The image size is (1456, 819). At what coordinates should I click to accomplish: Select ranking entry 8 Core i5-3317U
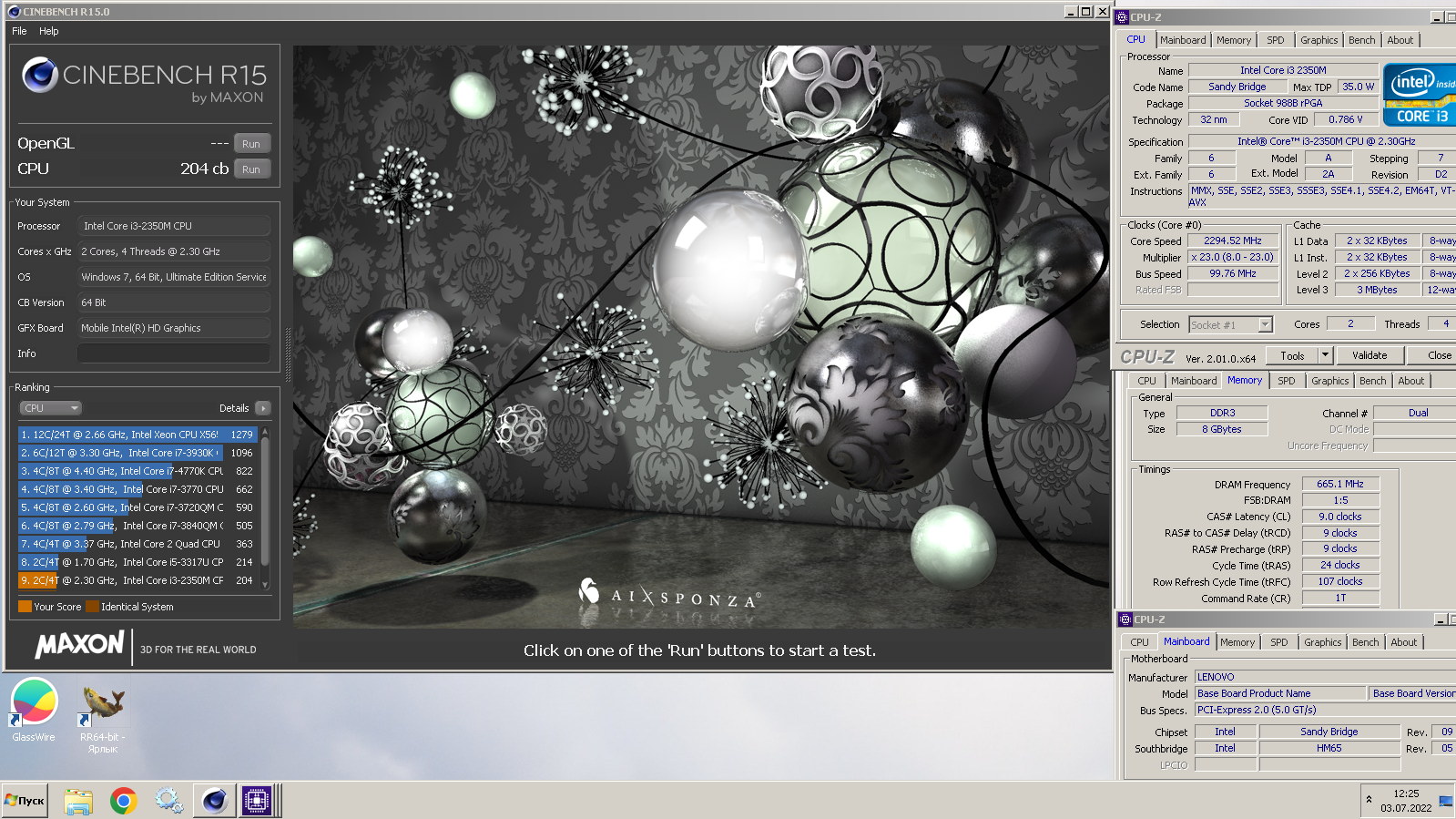pos(137,562)
